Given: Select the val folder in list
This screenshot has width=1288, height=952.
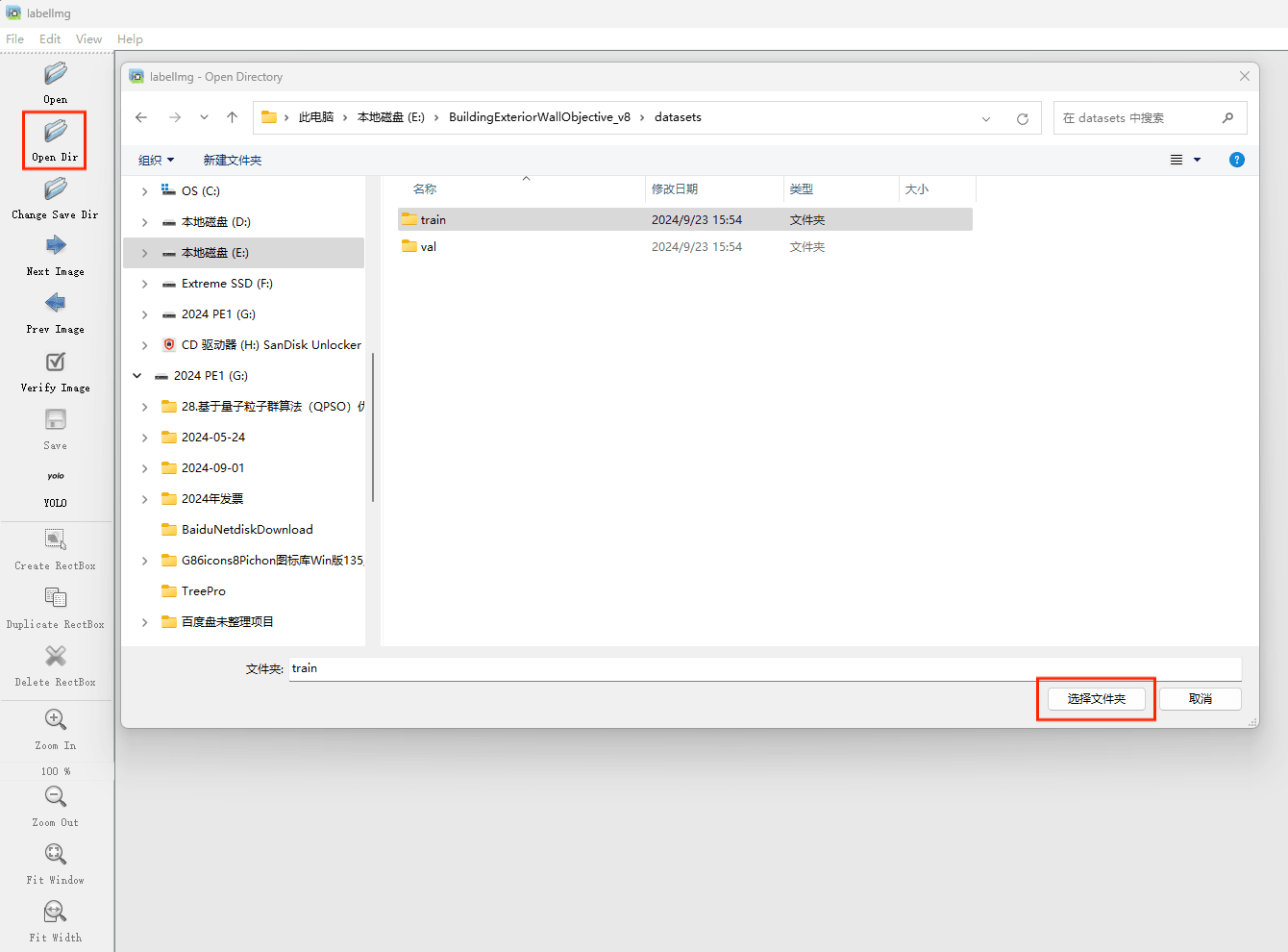Looking at the screenshot, I should (429, 247).
